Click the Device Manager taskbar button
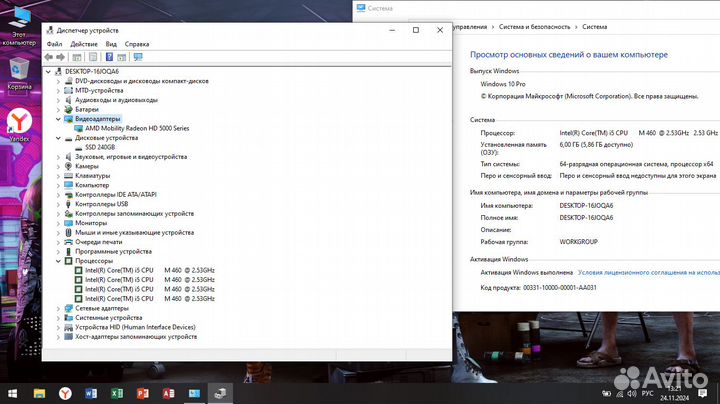 (x=220, y=393)
